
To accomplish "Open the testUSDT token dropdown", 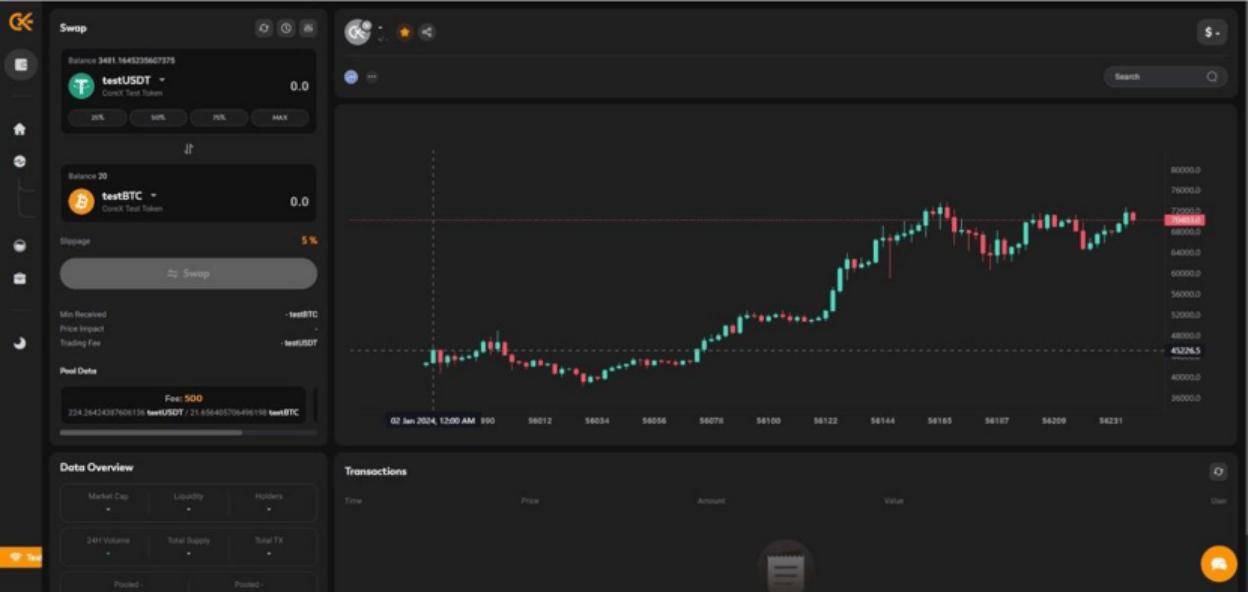I will pyautogui.click(x=162, y=80).
